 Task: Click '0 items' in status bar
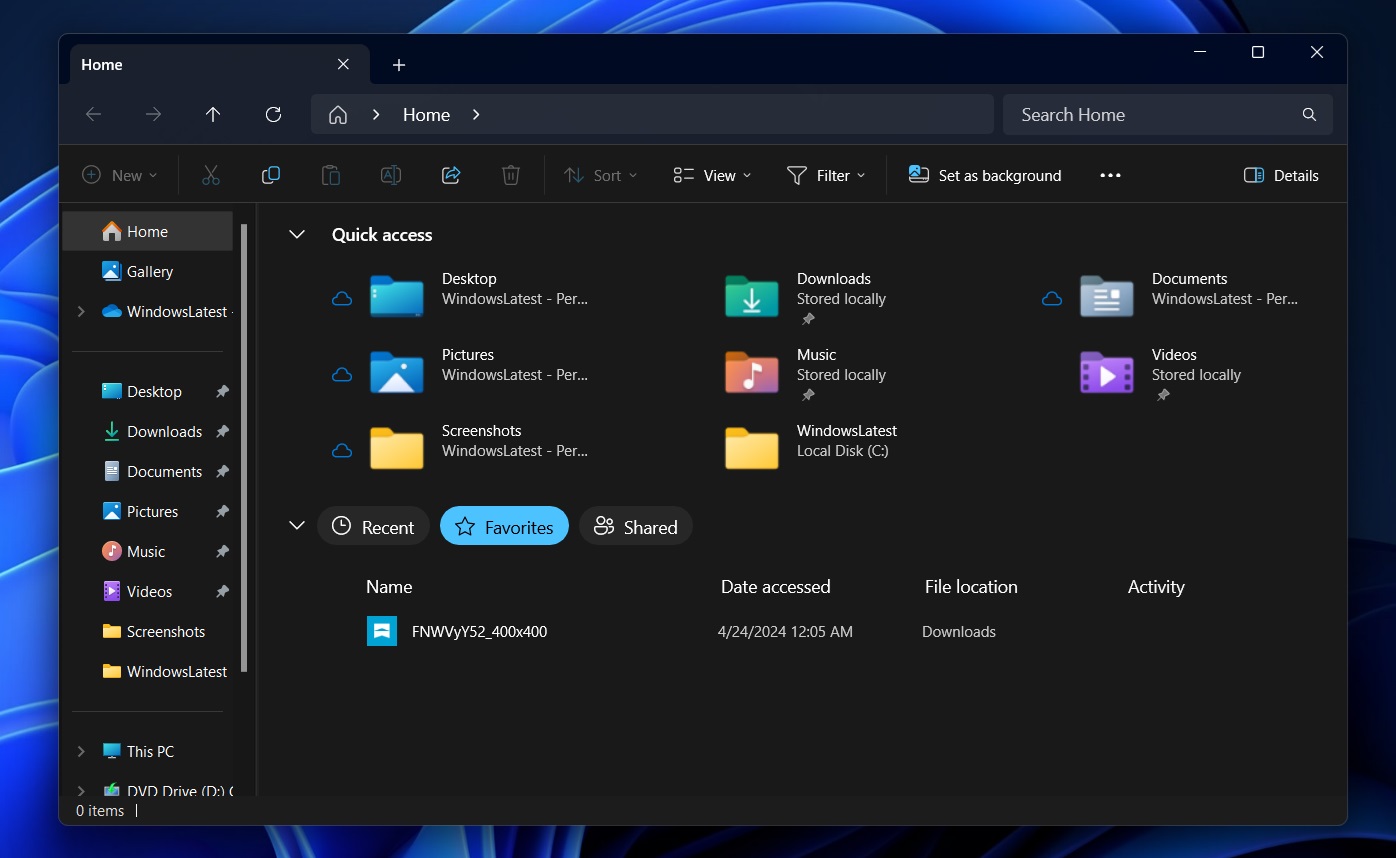[x=100, y=811]
